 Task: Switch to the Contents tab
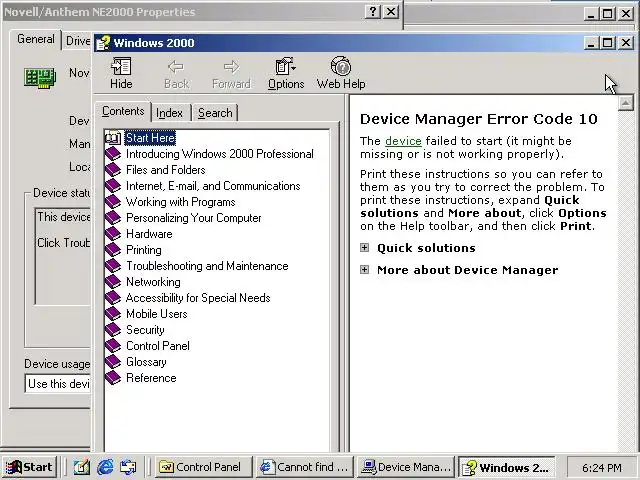pos(123,111)
